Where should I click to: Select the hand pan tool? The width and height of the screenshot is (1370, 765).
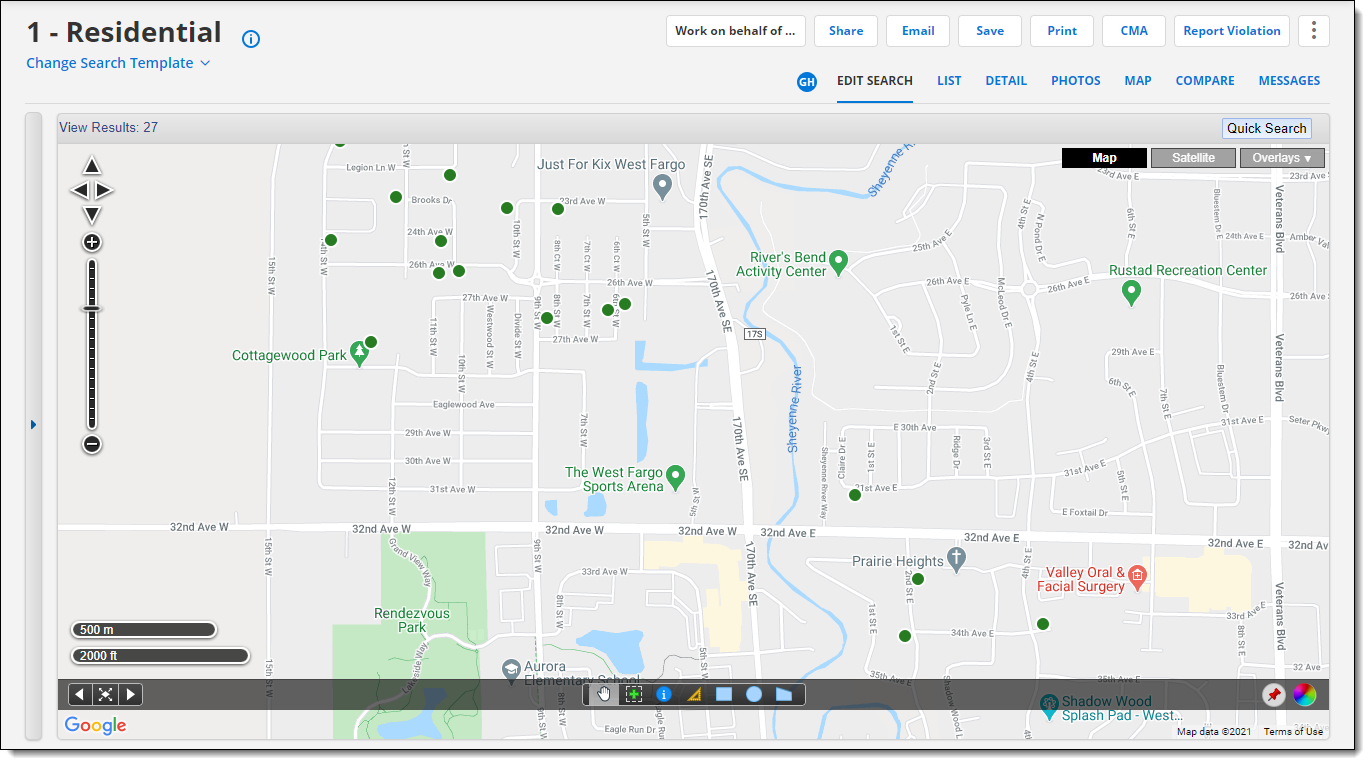pyautogui.click(x=603, y=694)
